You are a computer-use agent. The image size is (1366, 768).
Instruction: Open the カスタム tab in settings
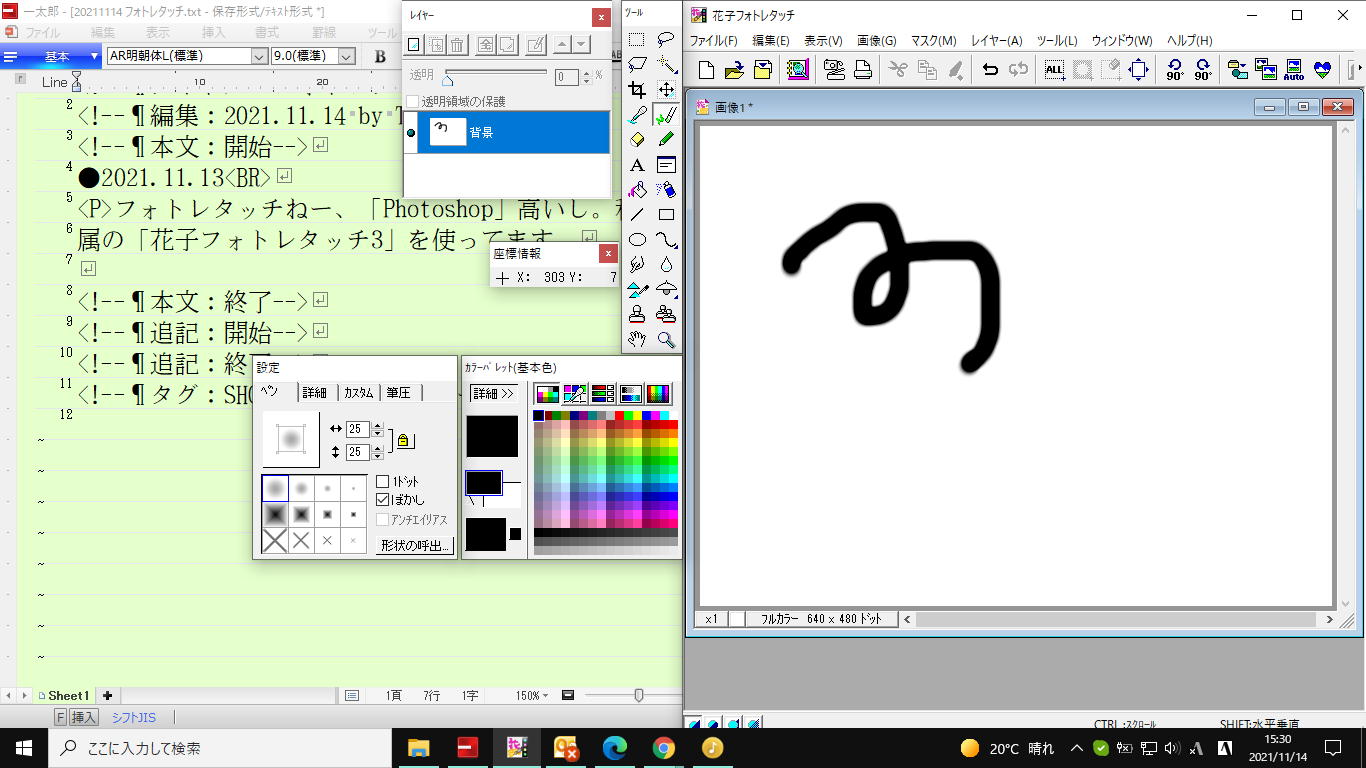coord(358,393)
